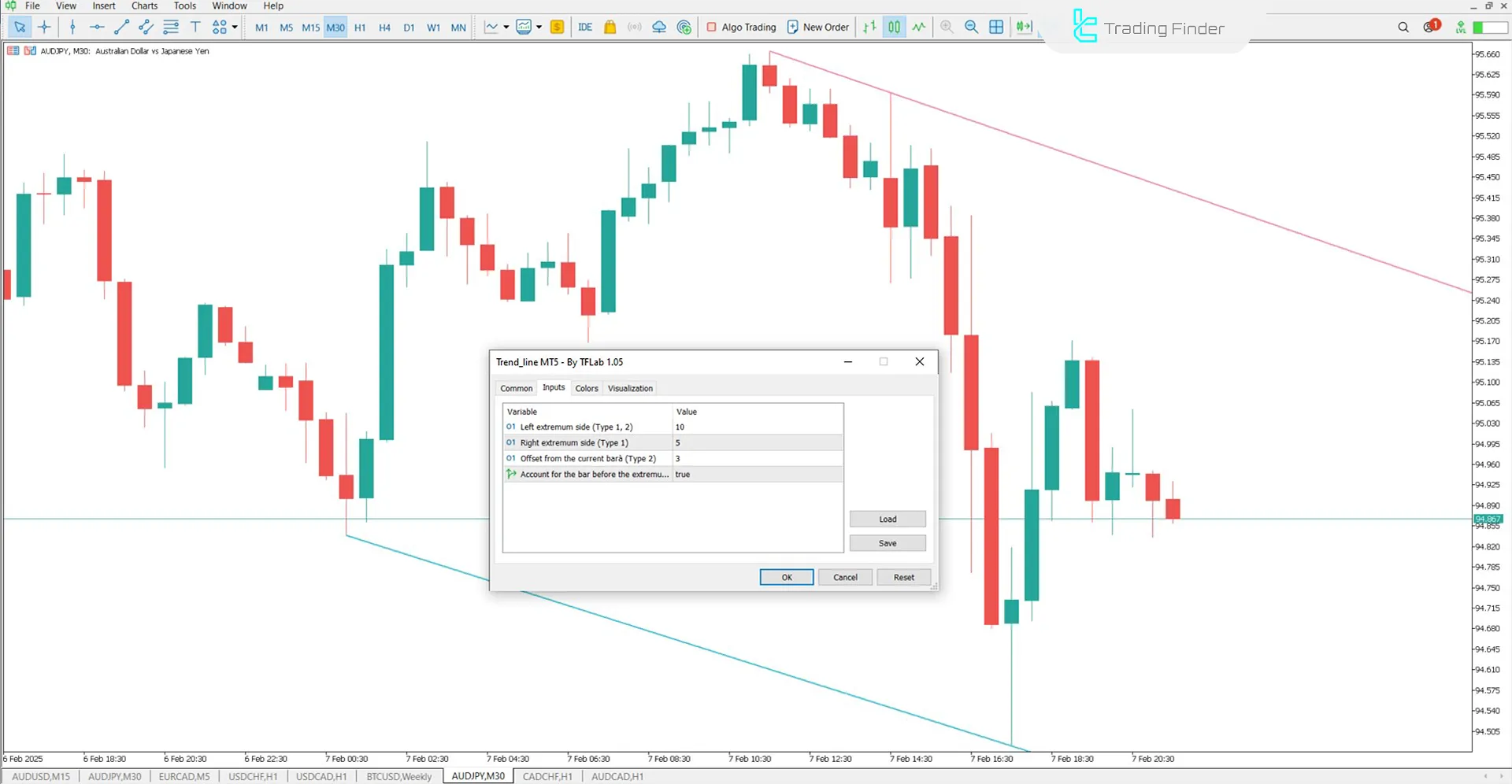Switch to the Colors tab
The width and height of the screenshot is (1512, 784).
coord(586,387)
